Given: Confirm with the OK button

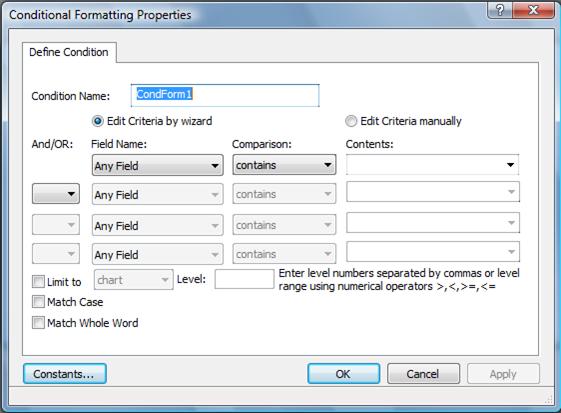Looking at the screenshot, I should (343, 374).
